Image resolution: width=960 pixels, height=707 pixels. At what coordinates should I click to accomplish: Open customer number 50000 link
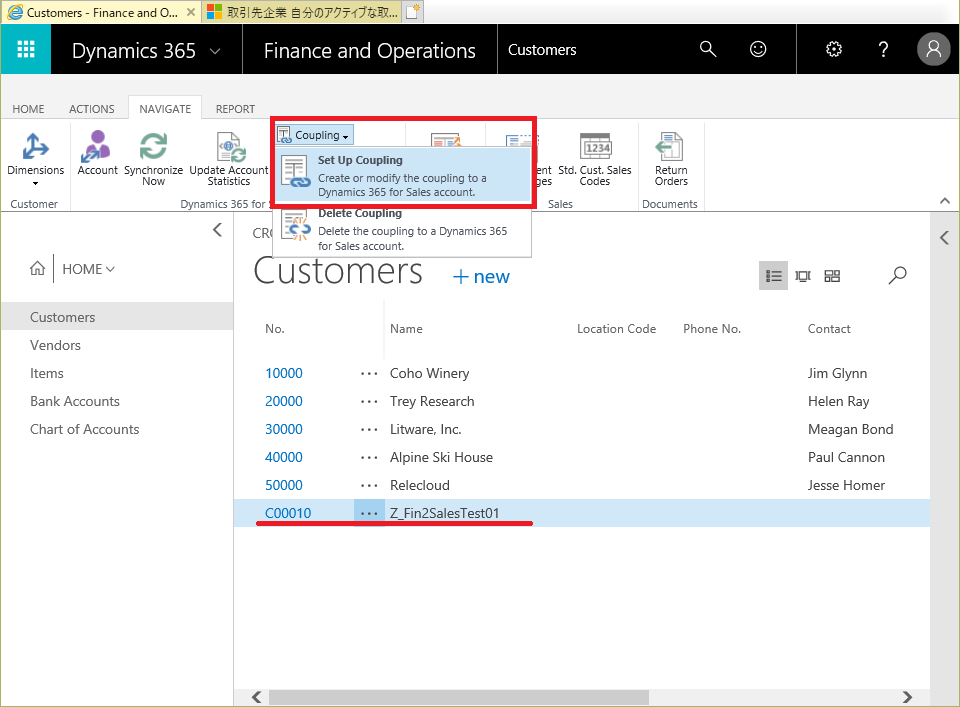(x=283, y=485)
